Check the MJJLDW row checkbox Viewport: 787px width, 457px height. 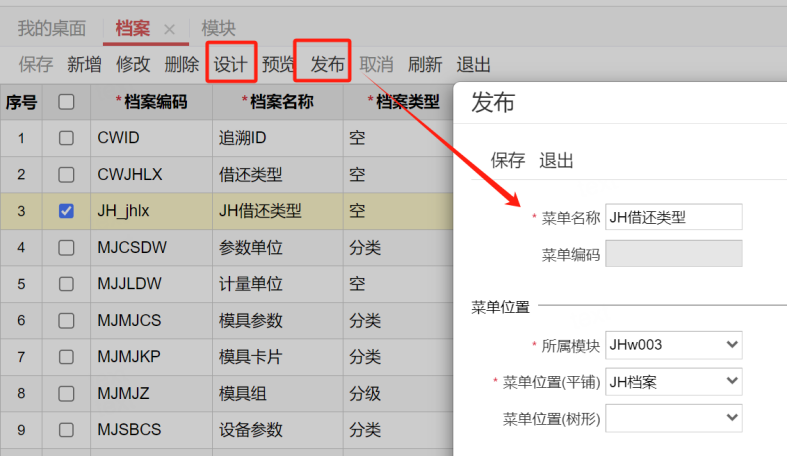[66, 284]
